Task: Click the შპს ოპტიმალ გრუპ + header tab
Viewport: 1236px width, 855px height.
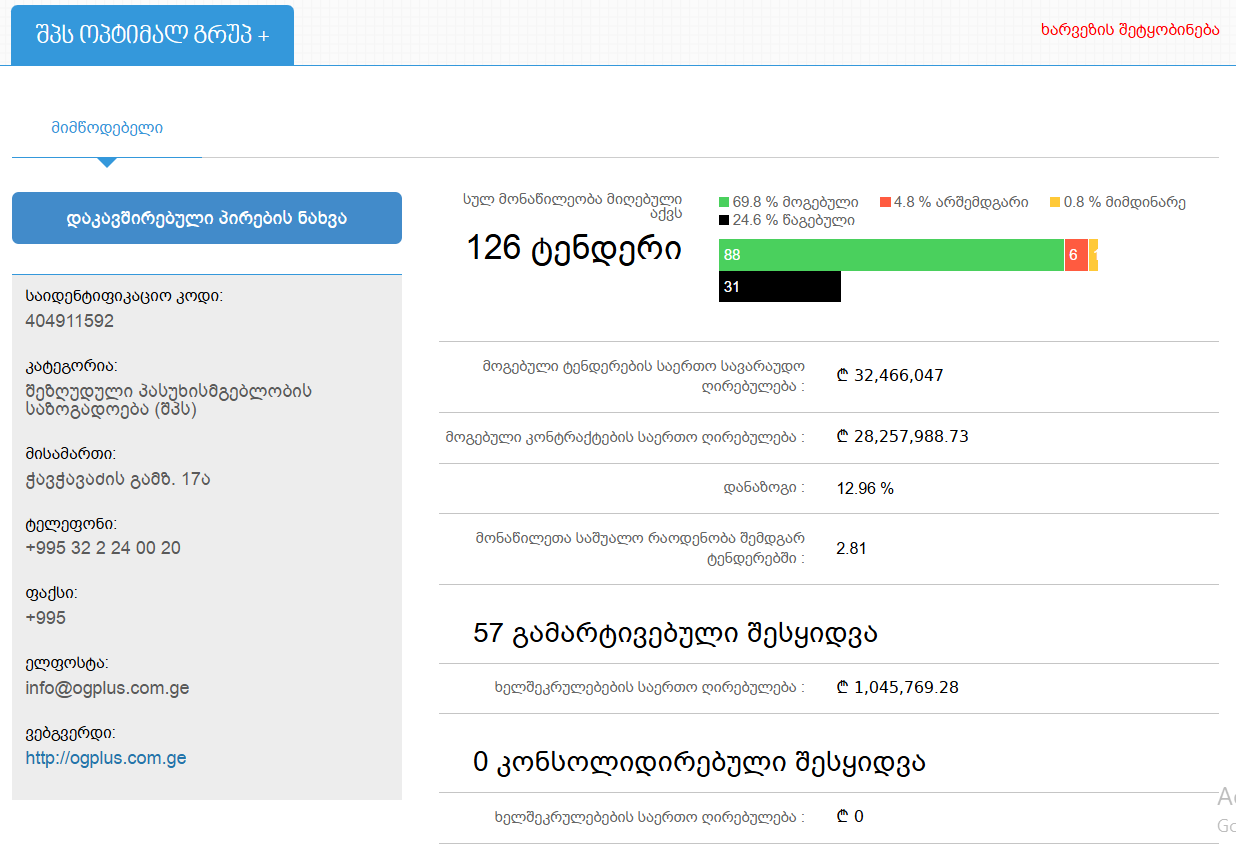Action: pos(152,35)
